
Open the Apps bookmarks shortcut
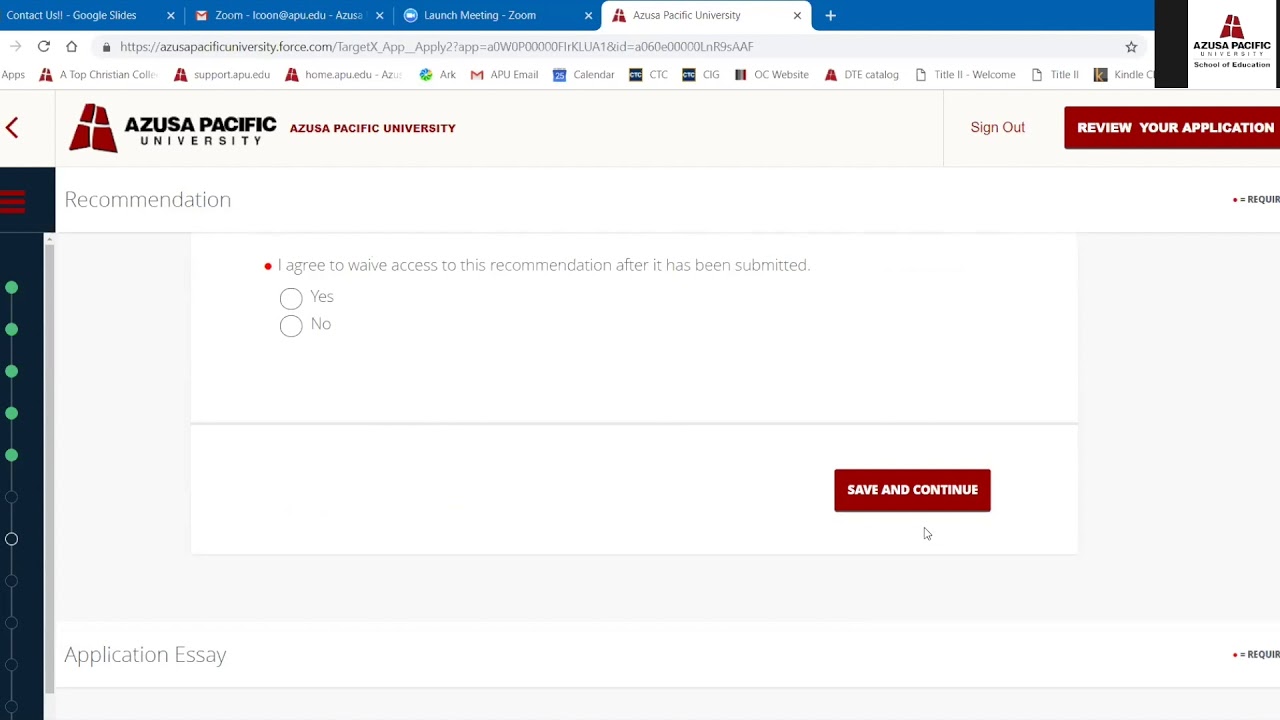[13, 74]
